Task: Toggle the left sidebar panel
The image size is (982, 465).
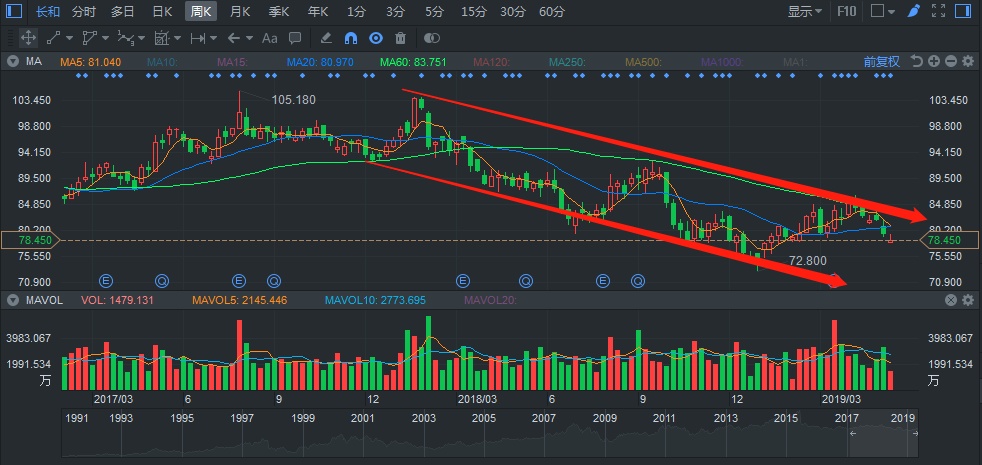Action: (x=14, y=12)
